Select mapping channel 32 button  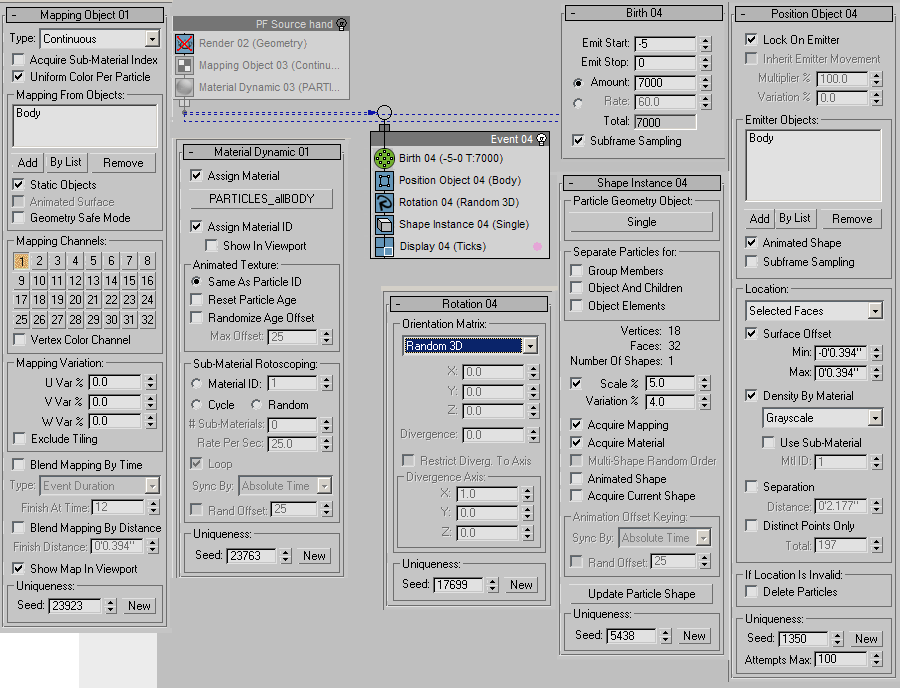pyautogui.click(x=148, y=320)
